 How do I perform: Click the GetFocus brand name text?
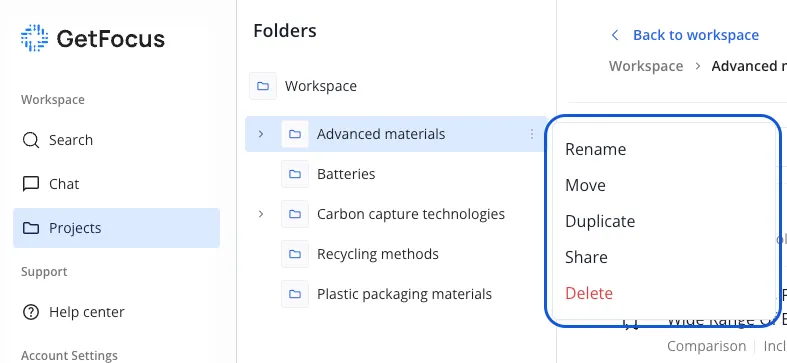tap(110, 39)
